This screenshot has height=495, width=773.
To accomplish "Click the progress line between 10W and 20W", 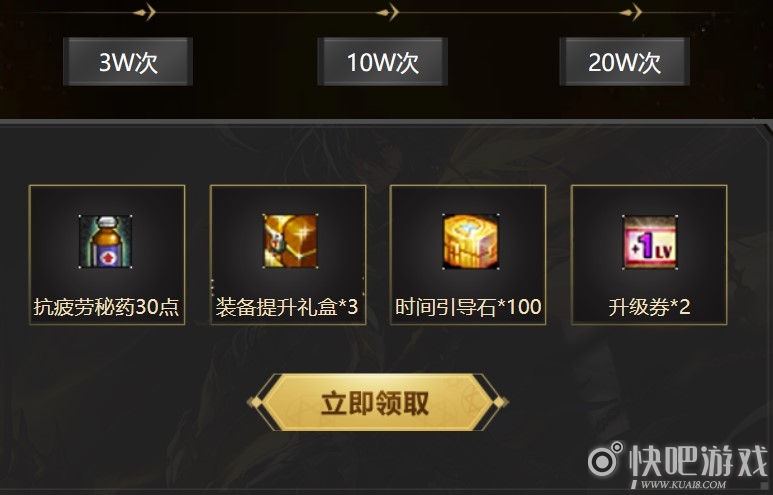I will tap(509, 12).
